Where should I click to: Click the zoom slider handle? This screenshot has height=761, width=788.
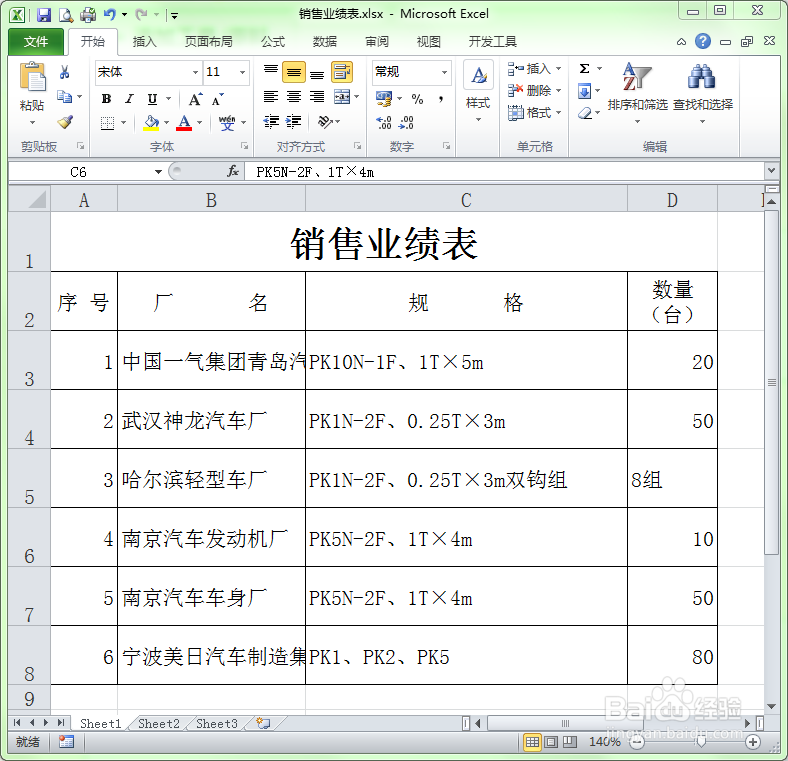pyautogui.click(x=701, y=741)
